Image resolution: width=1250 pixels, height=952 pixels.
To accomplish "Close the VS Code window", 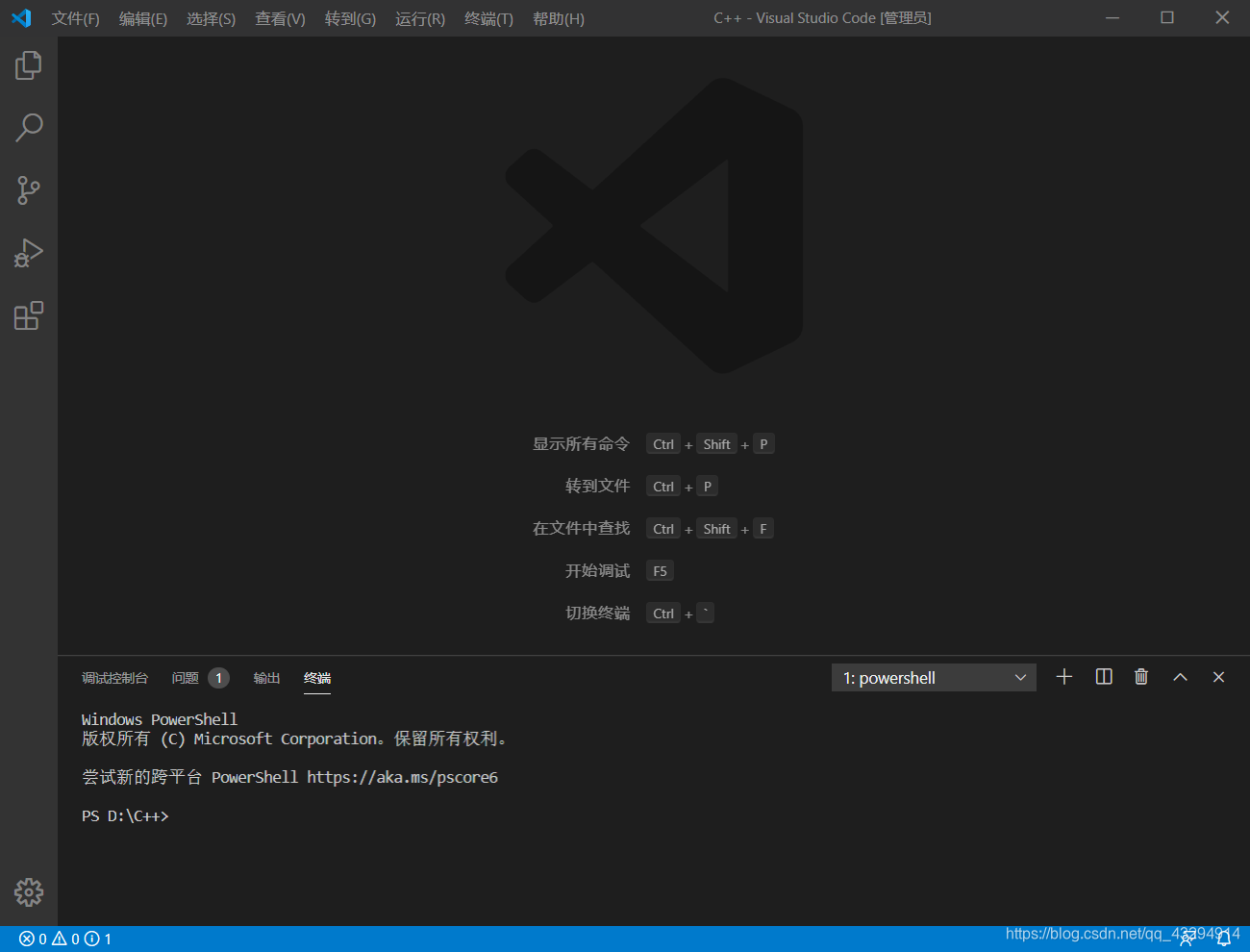I will tap(1222, 18).
